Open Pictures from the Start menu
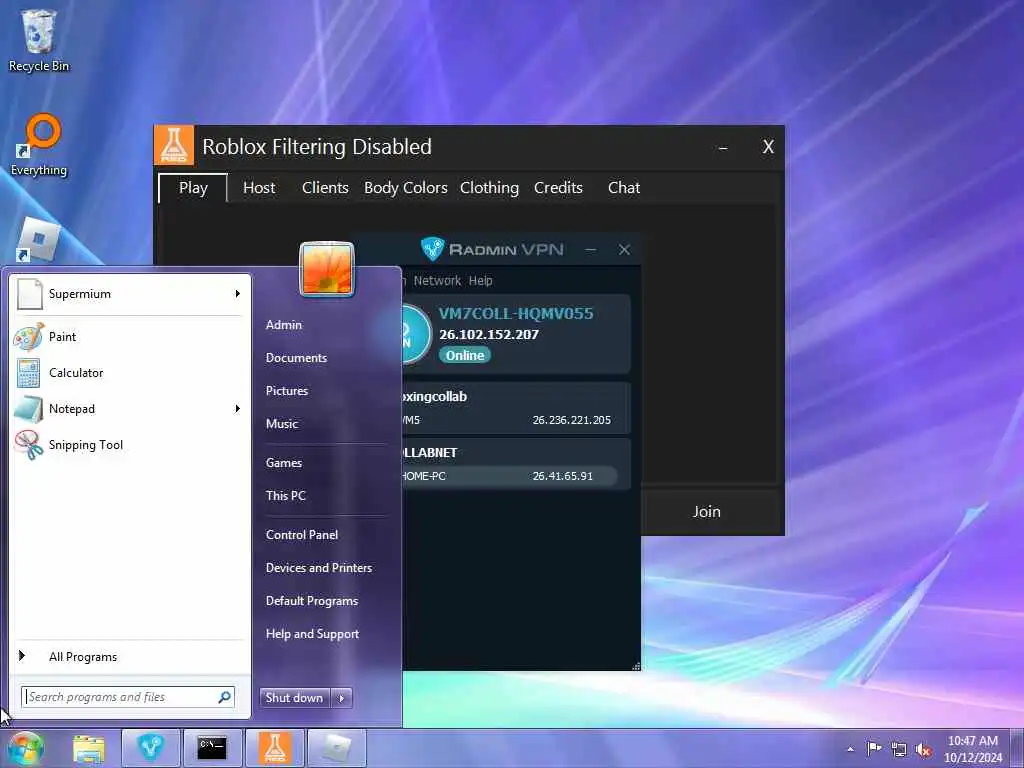The width and height of the screenshot is (1024, 768). tap(287, 391)
